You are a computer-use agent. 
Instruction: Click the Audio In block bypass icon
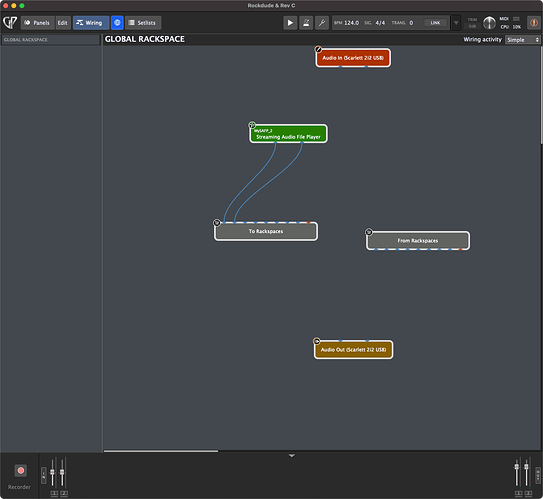[318, 50]
